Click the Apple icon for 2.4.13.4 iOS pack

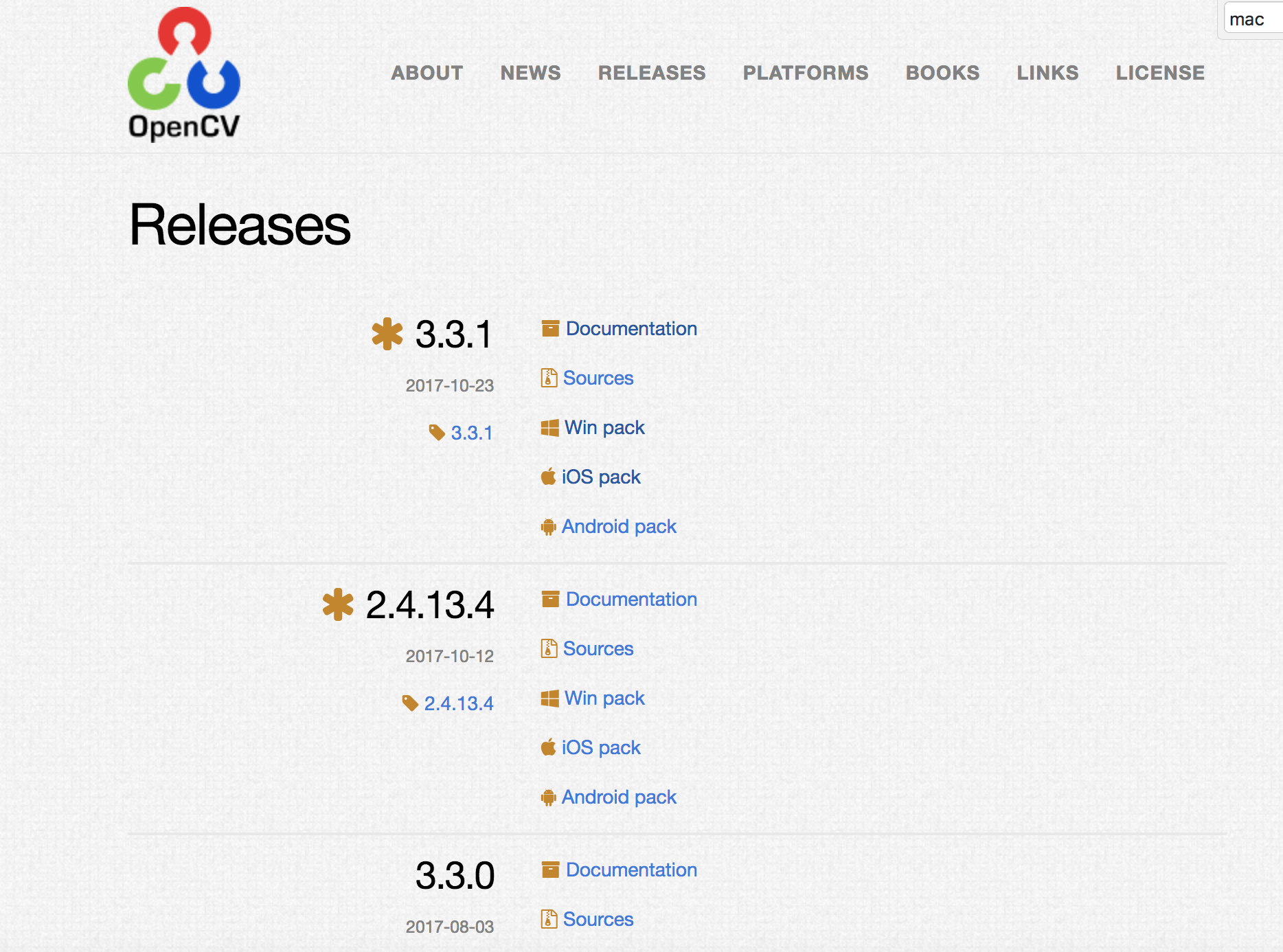click(x=548, y=747)
